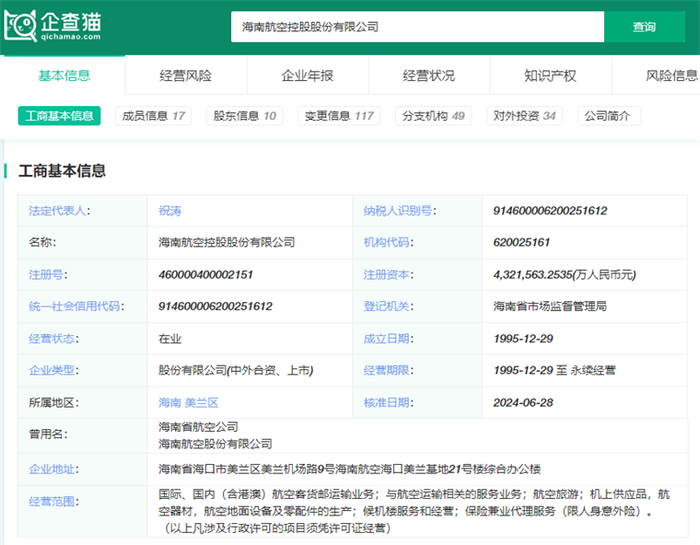Screen dimensions: 700x545
Task: Go to the 经营状况 tab
Action: (x=429, y=76)
